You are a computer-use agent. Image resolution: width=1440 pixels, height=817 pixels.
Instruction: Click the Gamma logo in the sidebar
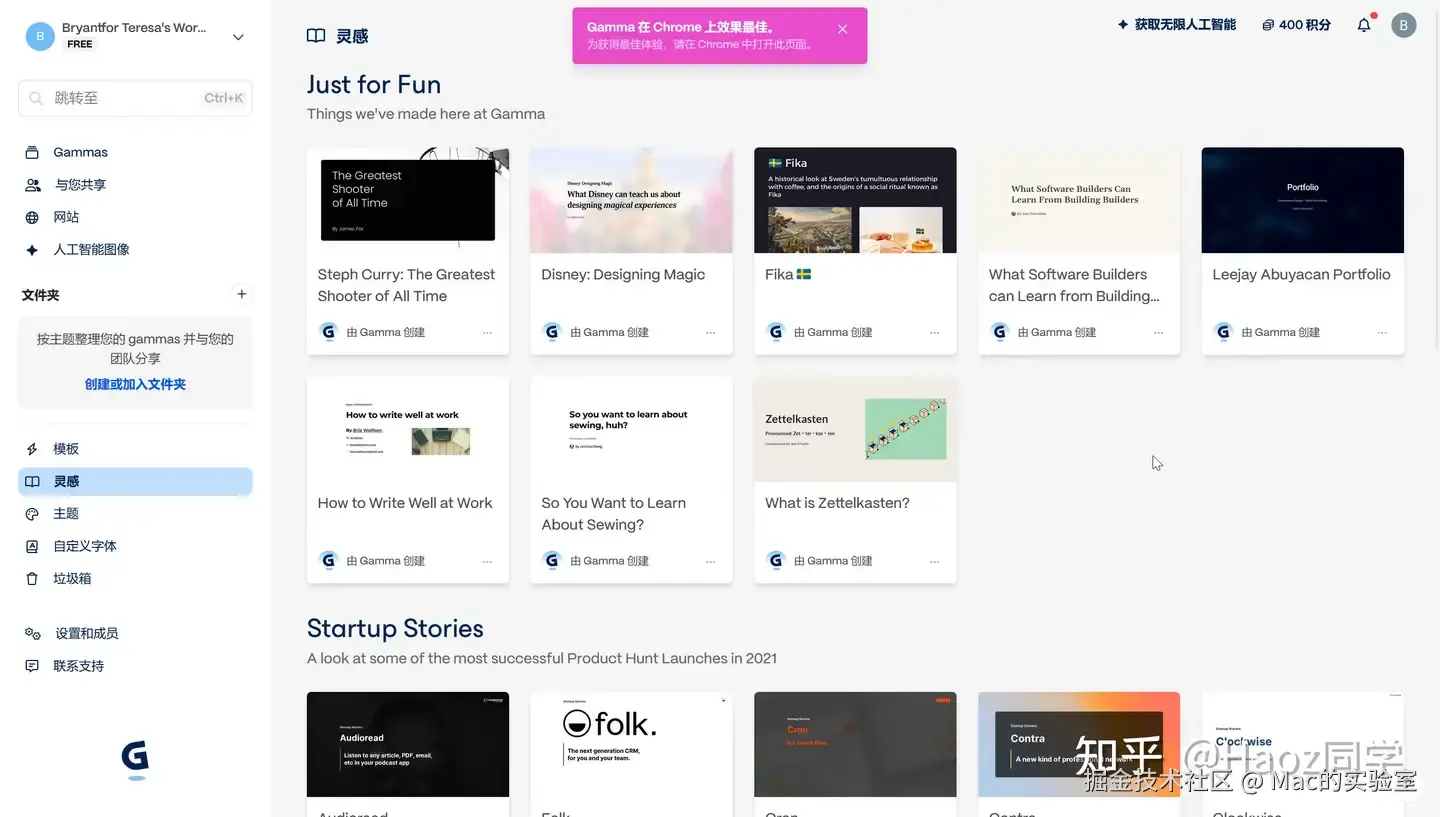(x=135, y=759)
